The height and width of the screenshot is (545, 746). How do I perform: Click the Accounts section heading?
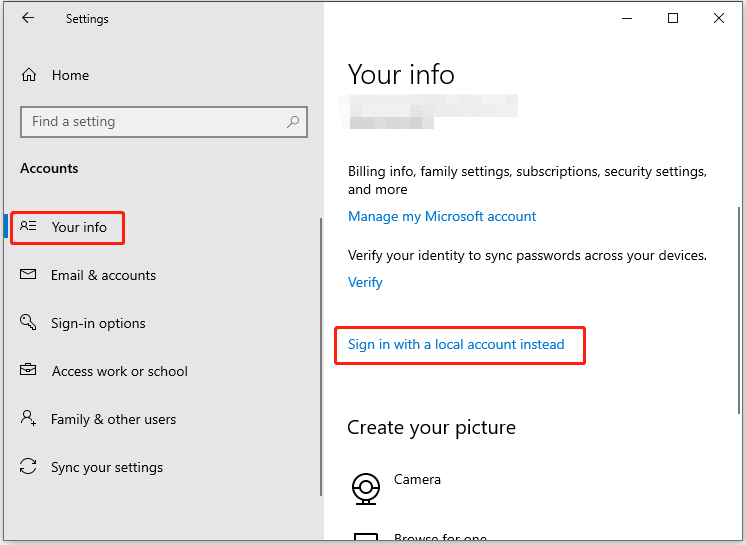(x=49, y=168)
